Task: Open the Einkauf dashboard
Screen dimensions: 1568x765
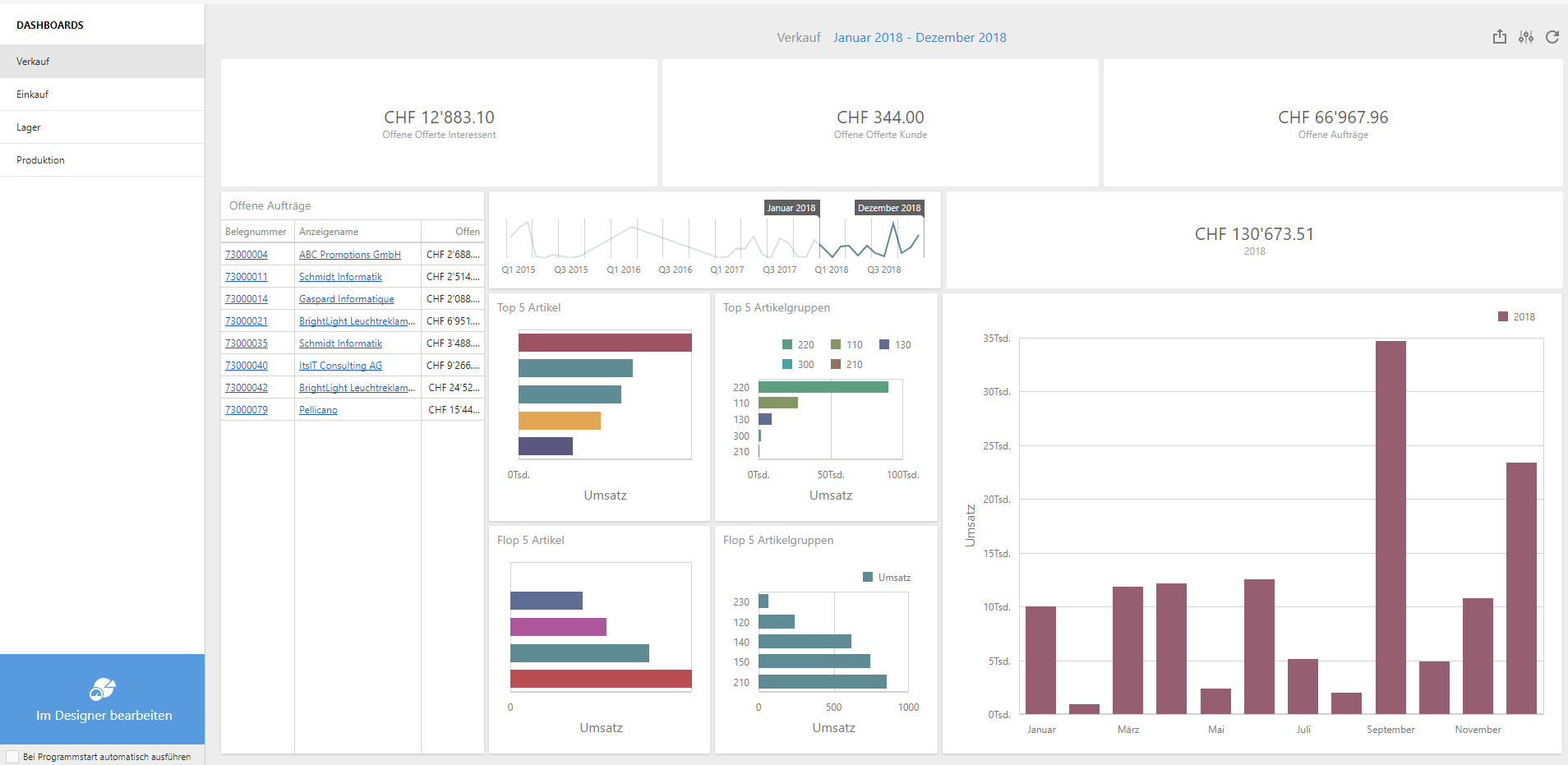Action: pos(102,94)
